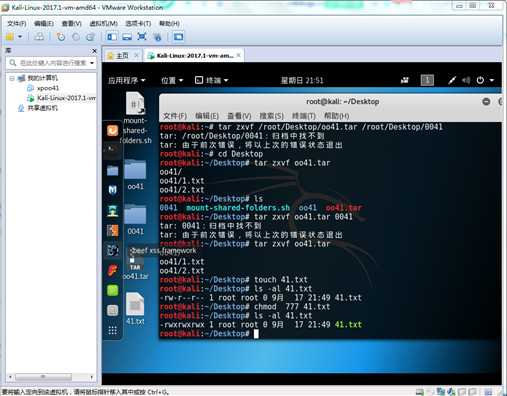507x396 pixels.
Task: Open Terminal from the Kali dock
Action: 112,150
